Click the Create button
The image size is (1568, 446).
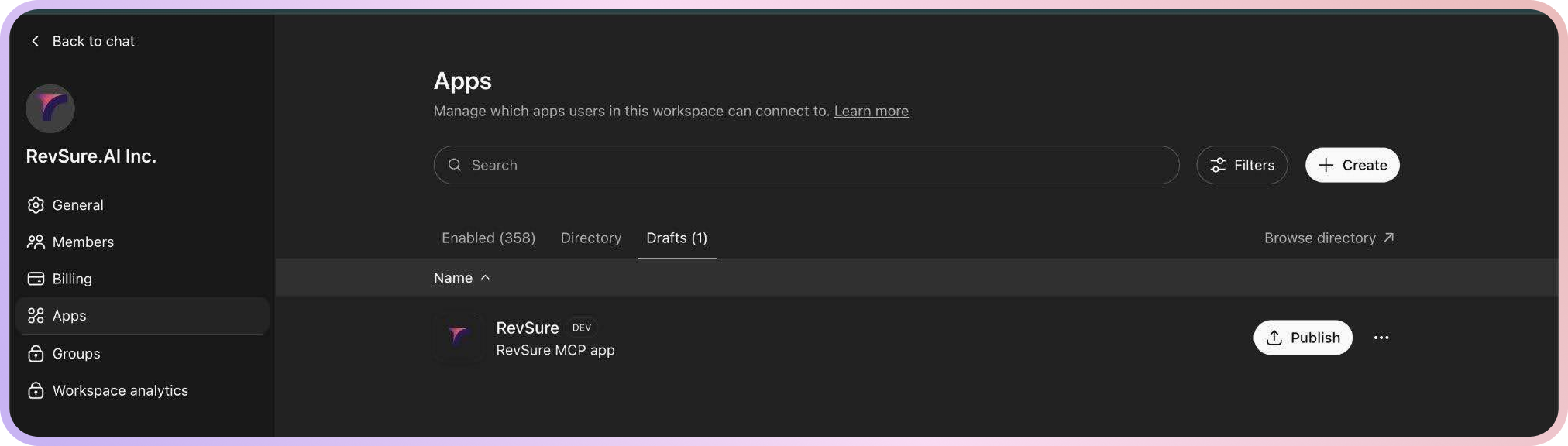(1352, 165)
